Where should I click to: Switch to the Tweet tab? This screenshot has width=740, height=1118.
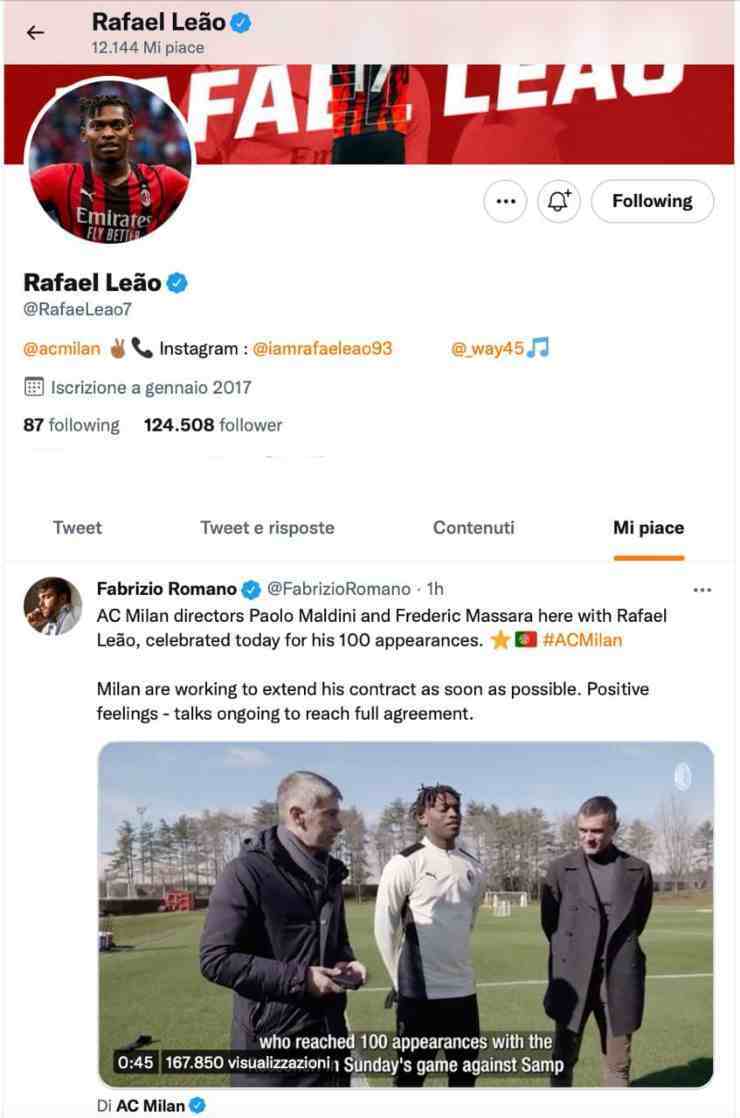click(77, 527)
